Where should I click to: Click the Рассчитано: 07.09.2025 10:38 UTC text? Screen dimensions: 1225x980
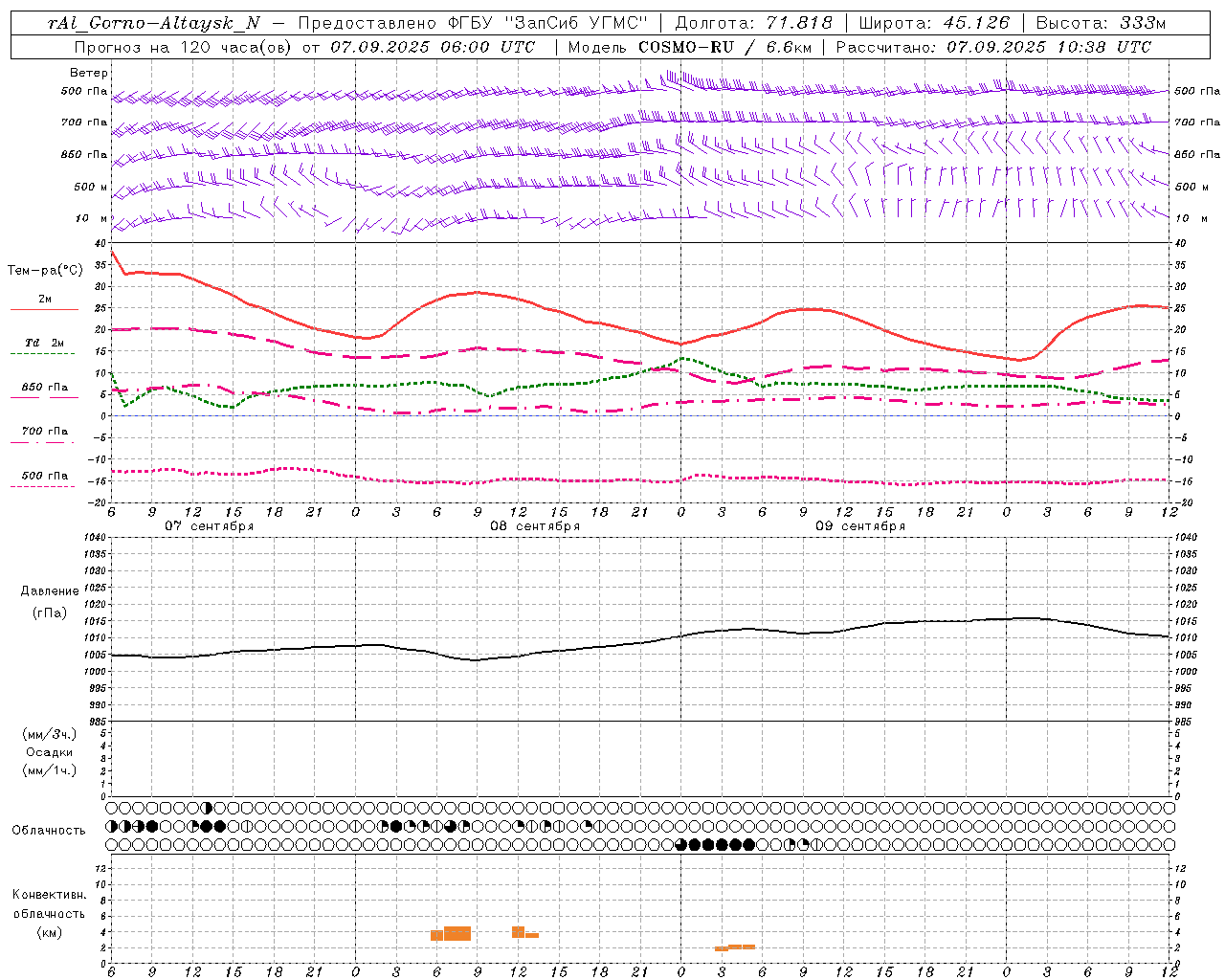(x=993, y=47)
